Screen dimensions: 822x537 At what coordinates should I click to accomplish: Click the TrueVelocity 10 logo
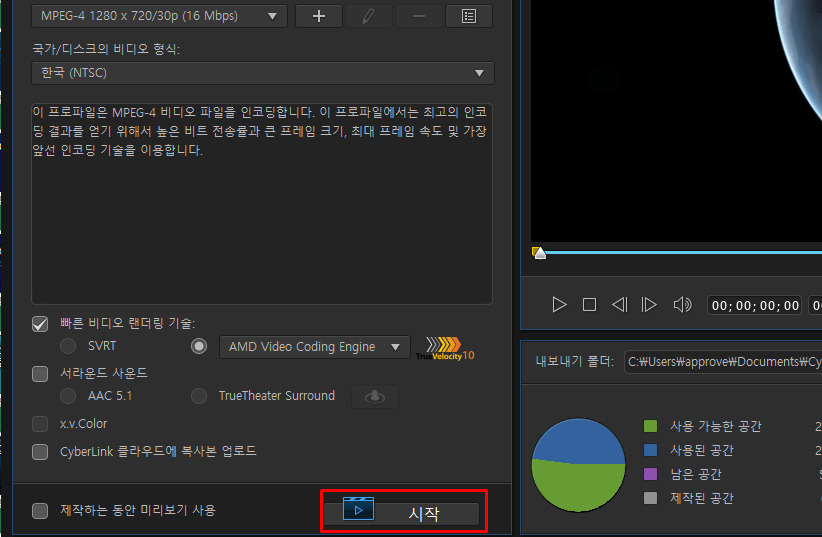pos(445,349)
